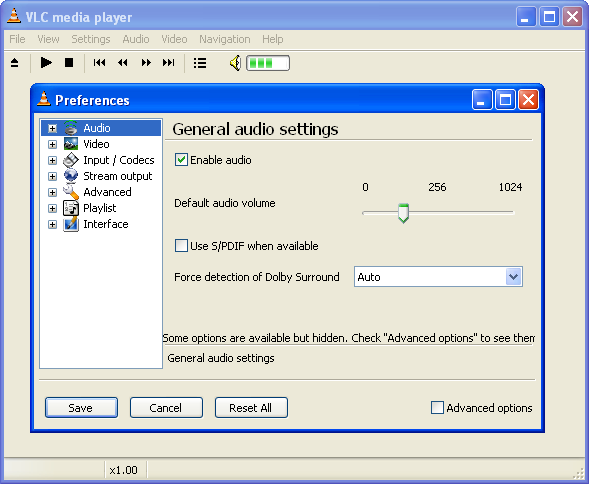This screenshot has height=484, width=589.
Task: Select the Audio category icon
Action: click(71, 128)
